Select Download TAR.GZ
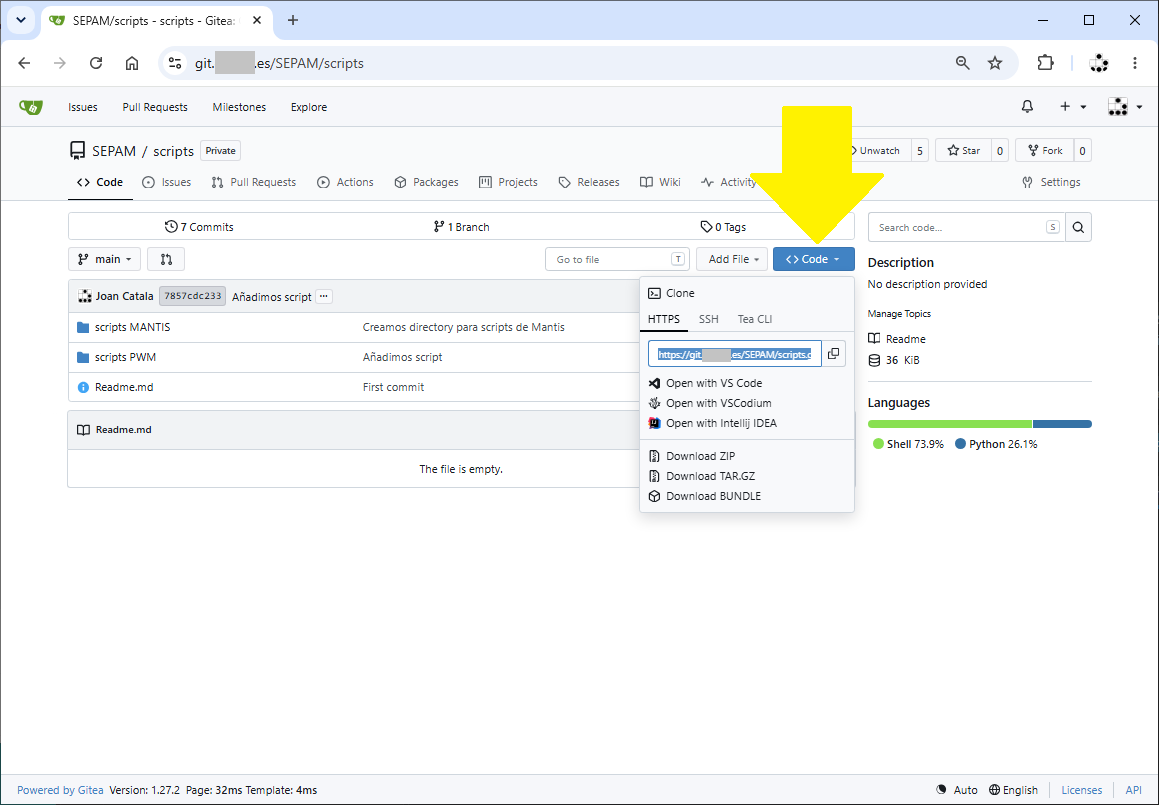The width and height of the screenshot is (1159, 805). [747, 476]
